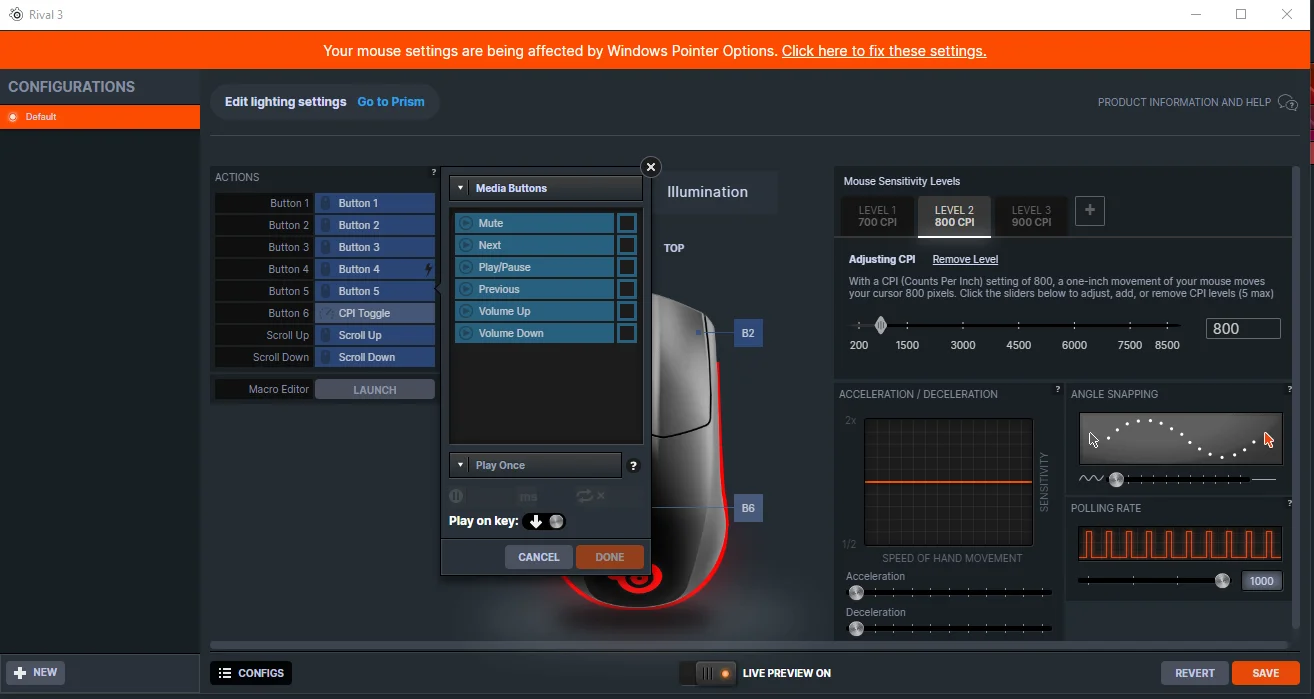
Task: Launch the Macro Editor
Action: point(375,390)
